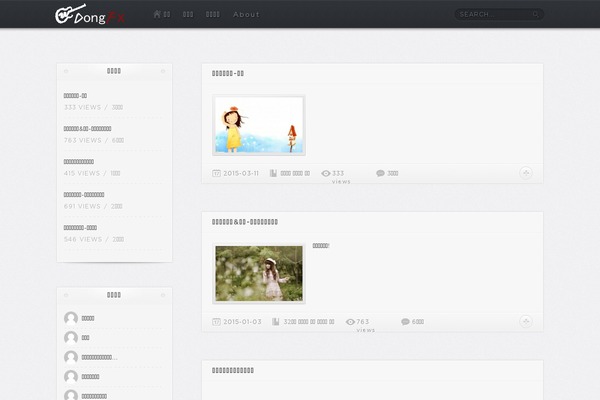Click the comment count in 2015-01-03 post
This screenshot has width=600, height=400.
tap(418, 322)
